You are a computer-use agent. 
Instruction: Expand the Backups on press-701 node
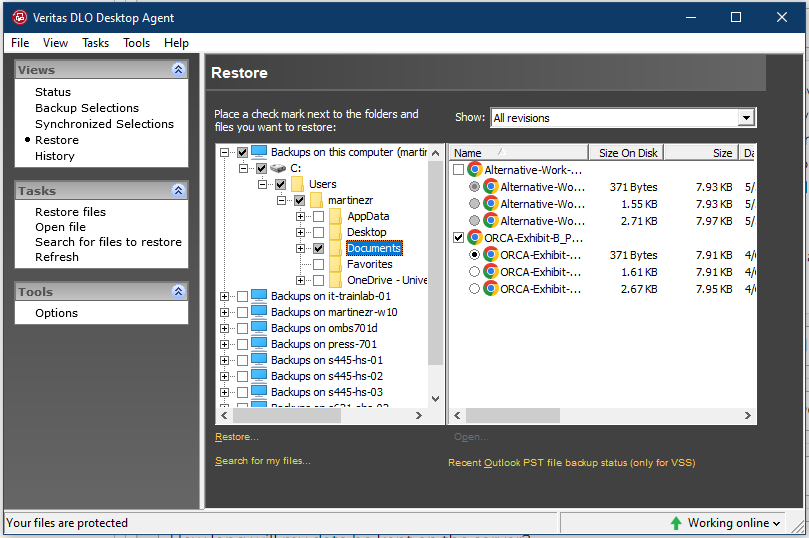point(224,344)
